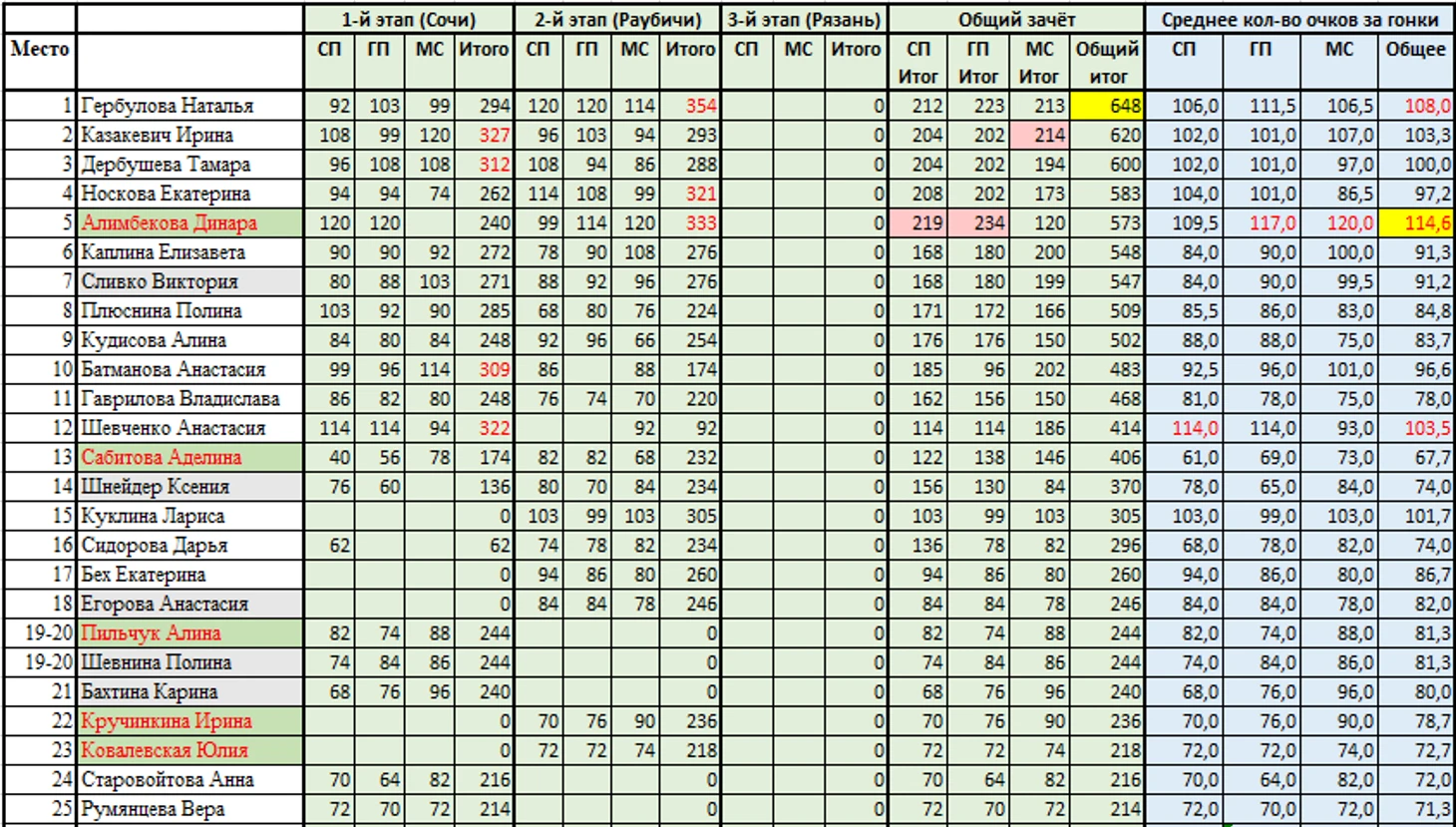Select the red name Сабитова Аделина
Screen dimensions: 1456x827
coord(189,457)
